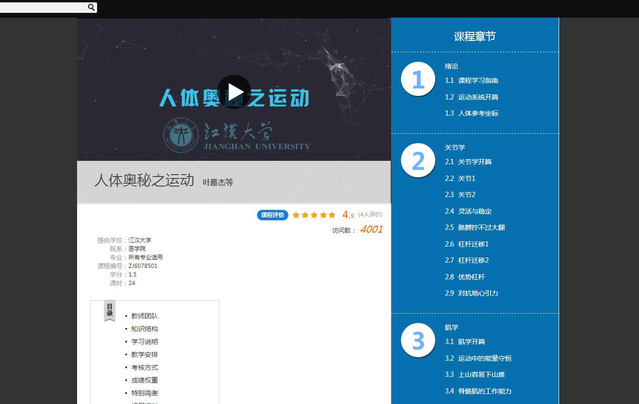Jump to 特别鸣谢 in the contents list
The image size is (639, 404).
click(144, 393)
